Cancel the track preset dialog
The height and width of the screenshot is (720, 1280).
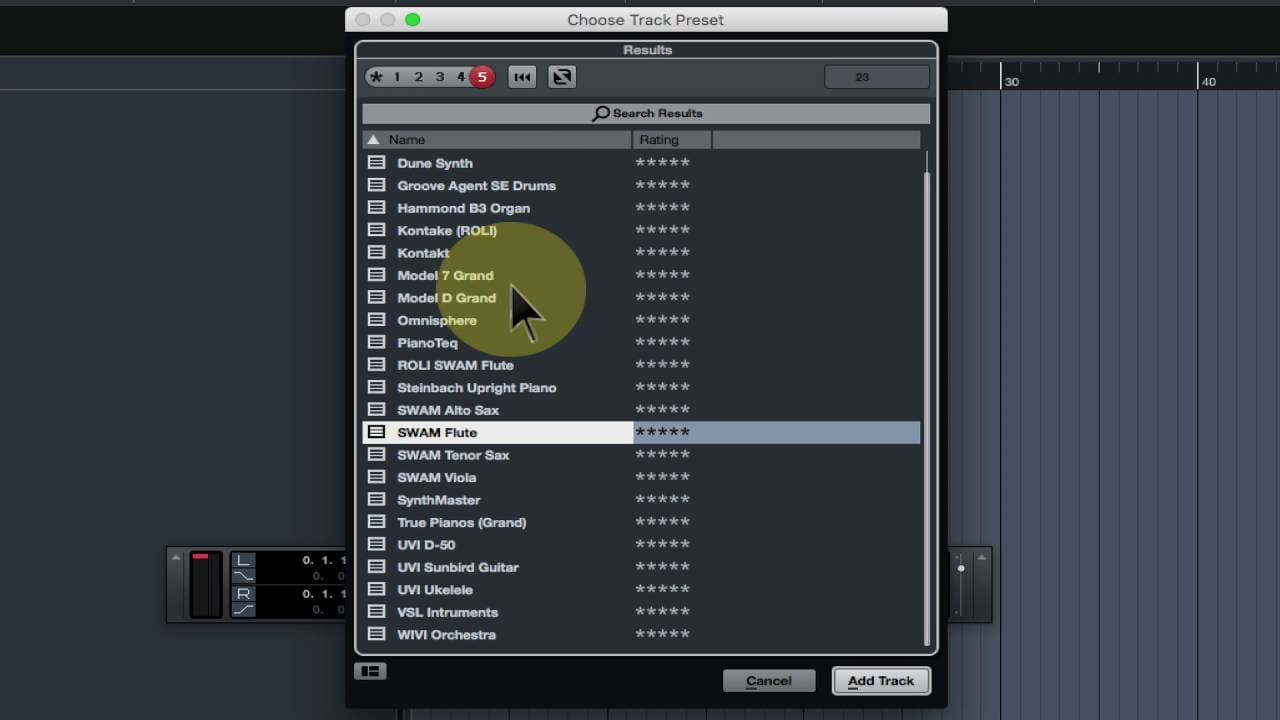[769, 681]
